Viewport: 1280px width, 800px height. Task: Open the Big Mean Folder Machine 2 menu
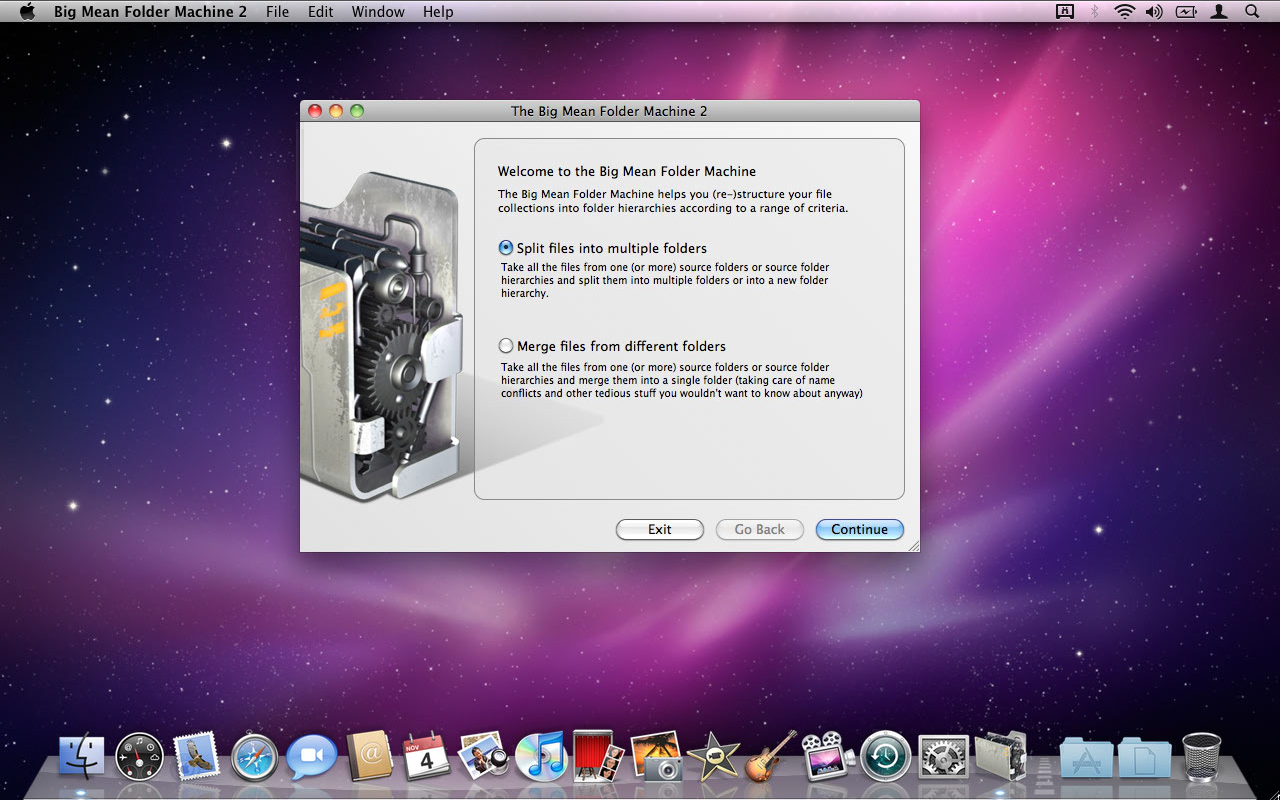click(x=150, y=12)
